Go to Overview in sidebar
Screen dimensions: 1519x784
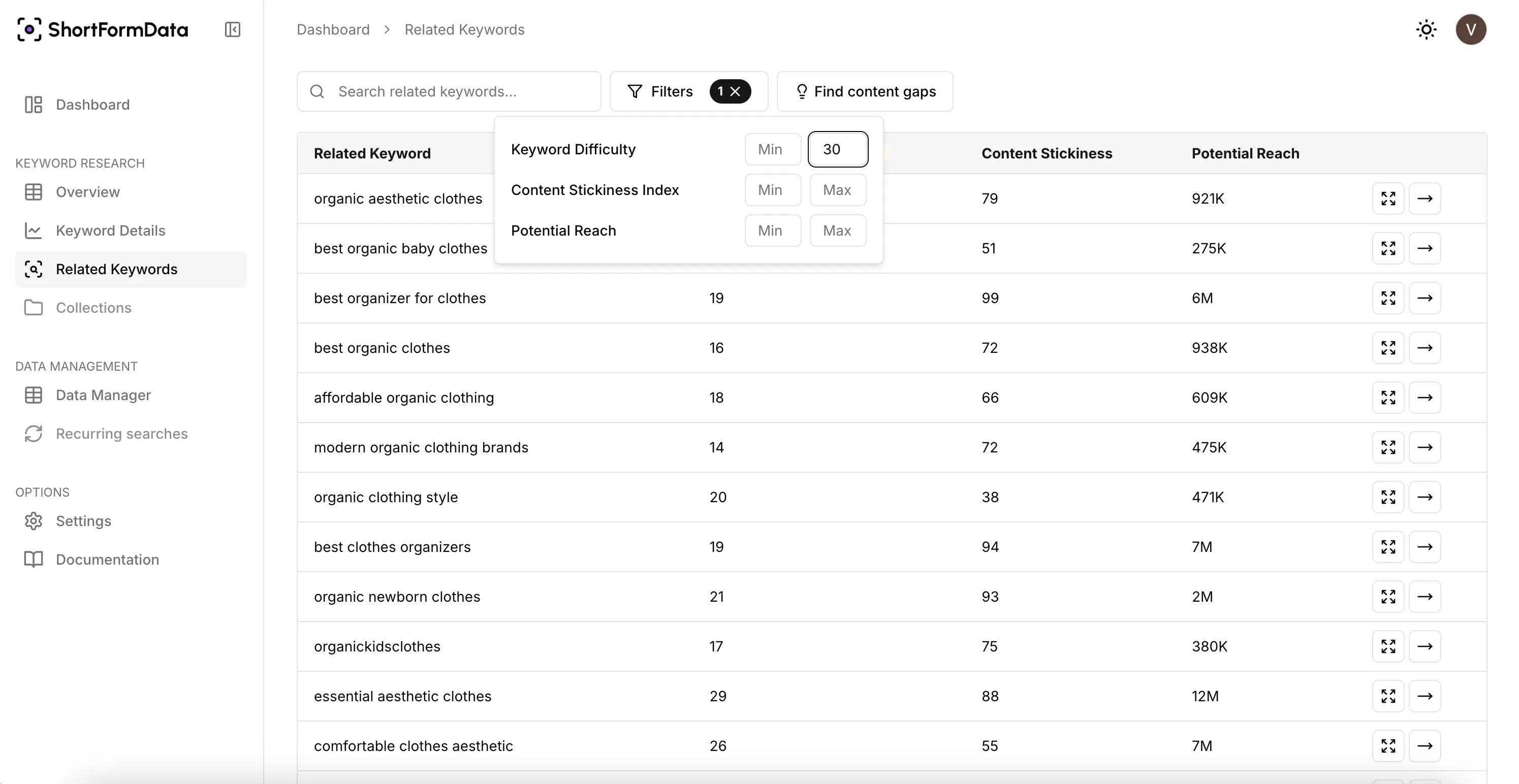pyautogui.click(x=131, y=192)
